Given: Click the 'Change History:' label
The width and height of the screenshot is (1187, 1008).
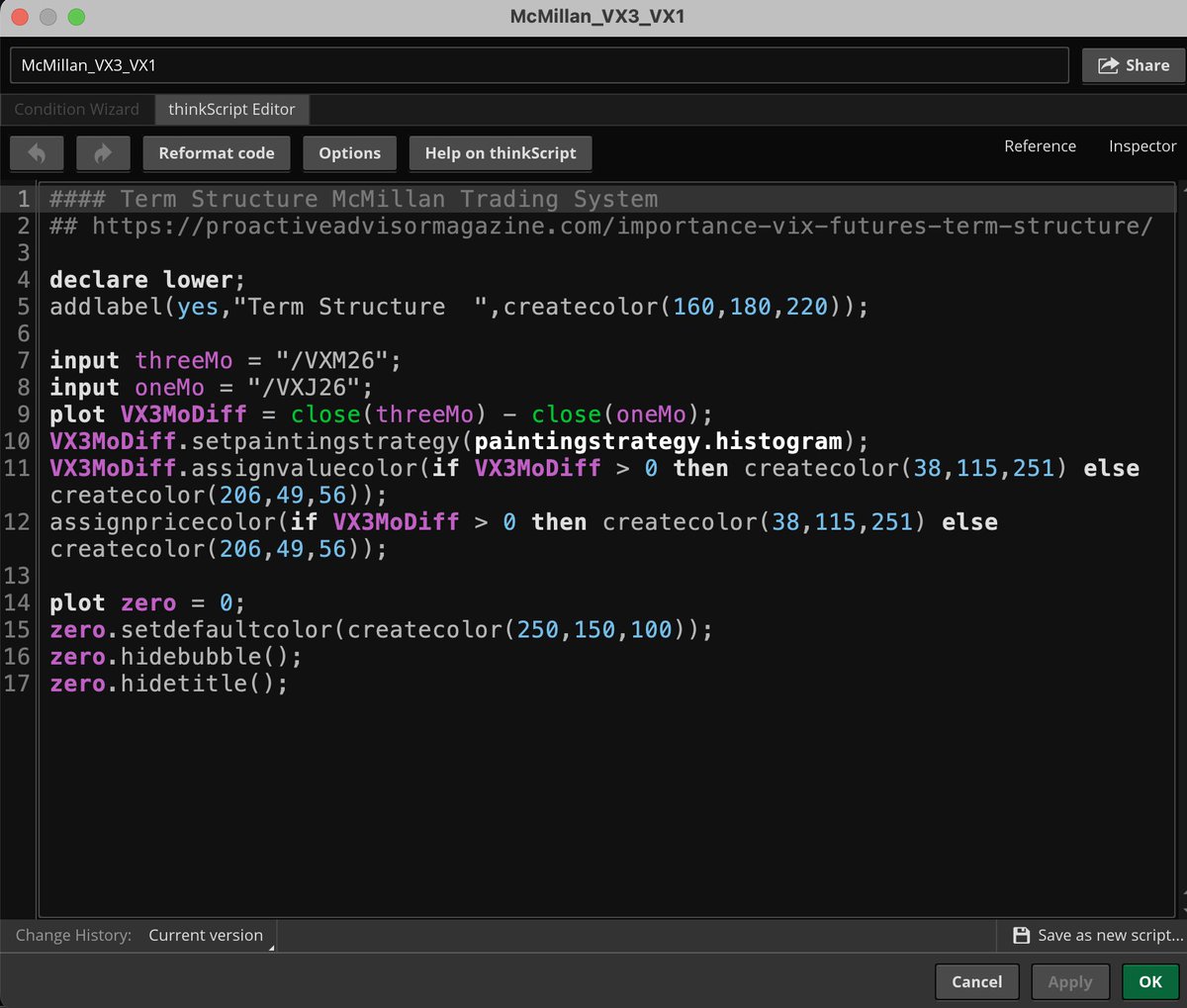Looking at the screenshot, I should coord(73,935).
